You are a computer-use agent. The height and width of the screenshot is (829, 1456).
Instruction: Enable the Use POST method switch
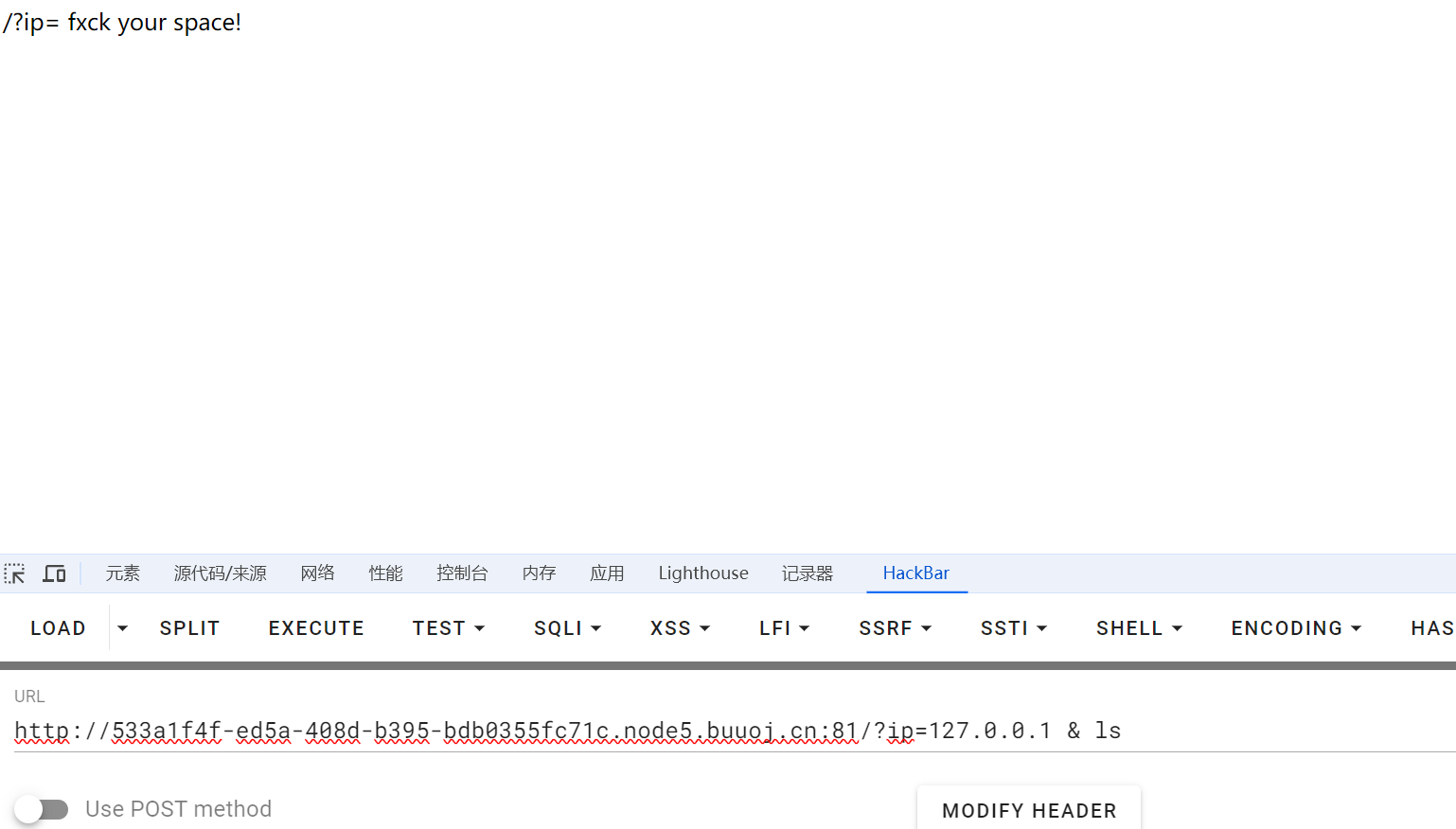[42, 809]
